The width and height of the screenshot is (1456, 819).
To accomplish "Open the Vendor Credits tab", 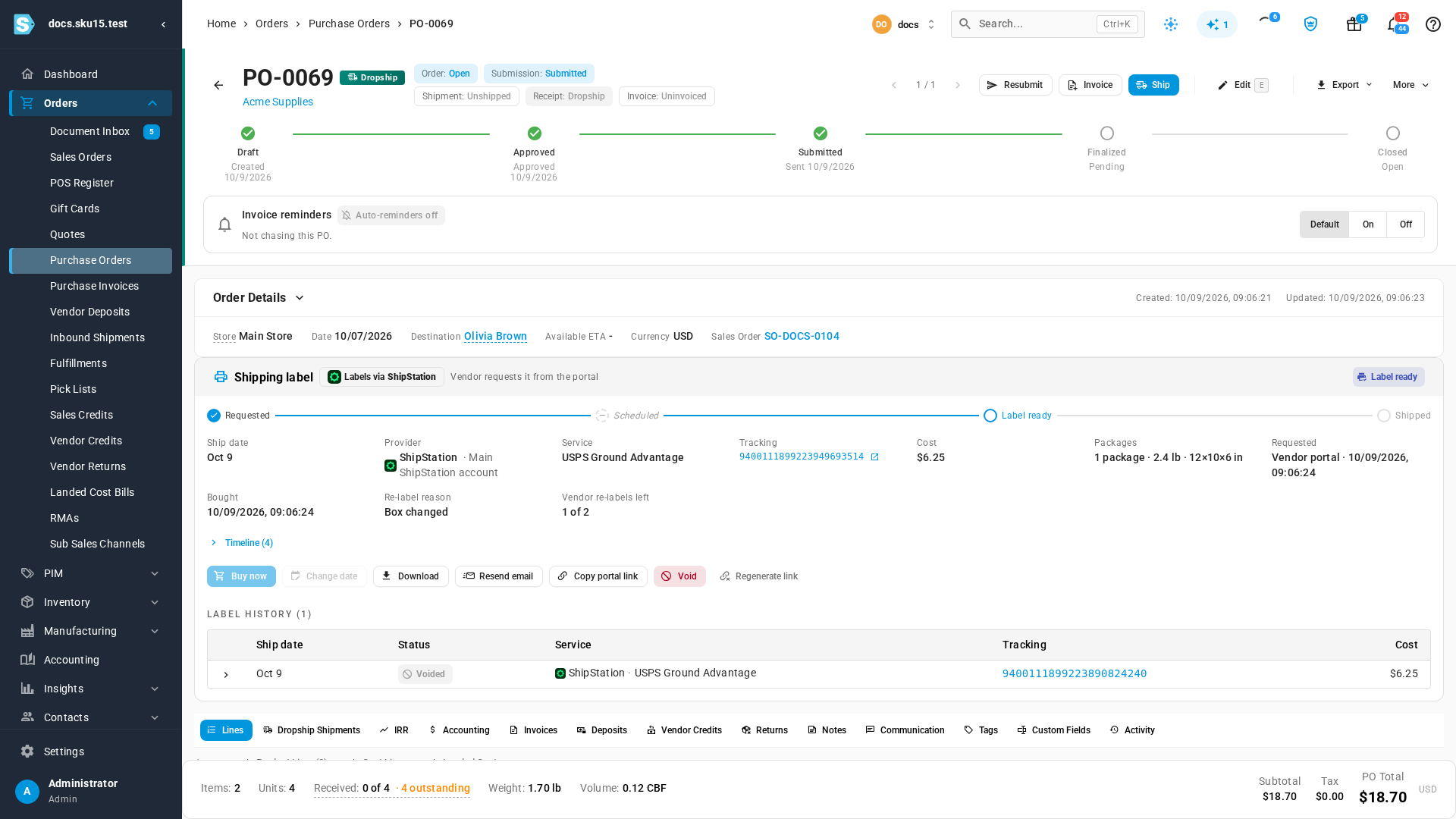I will [684, 730].
